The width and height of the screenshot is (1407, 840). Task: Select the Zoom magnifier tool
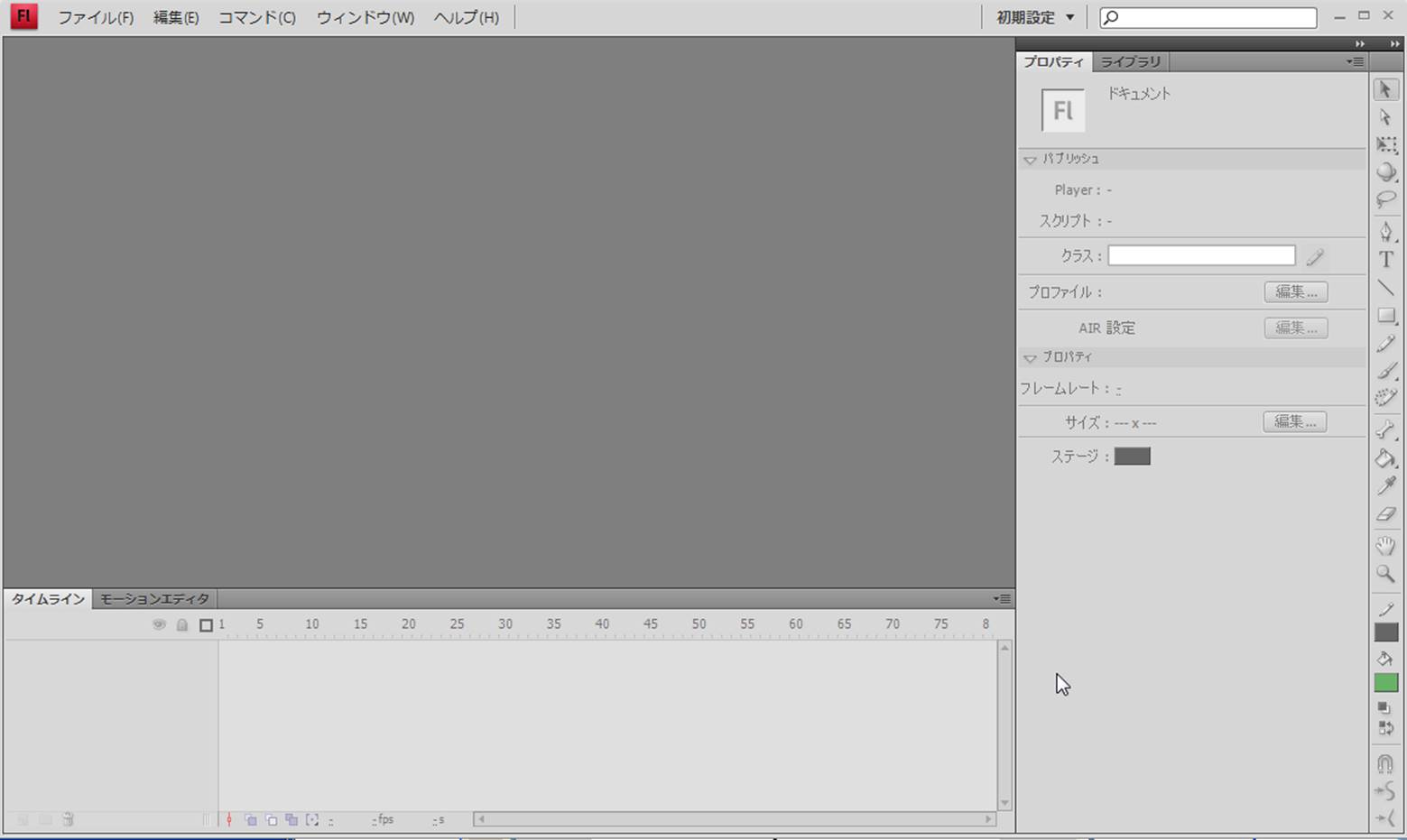(1385, 574)
